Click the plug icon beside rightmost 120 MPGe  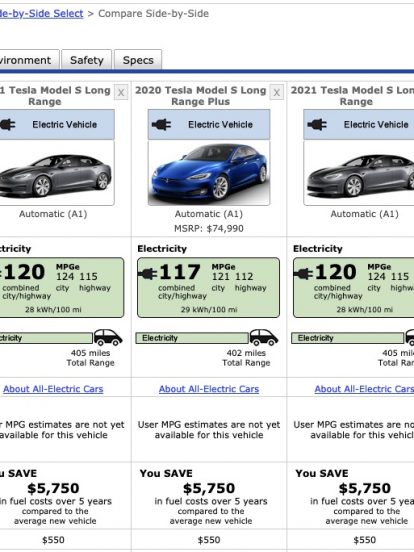click(303, 274)
